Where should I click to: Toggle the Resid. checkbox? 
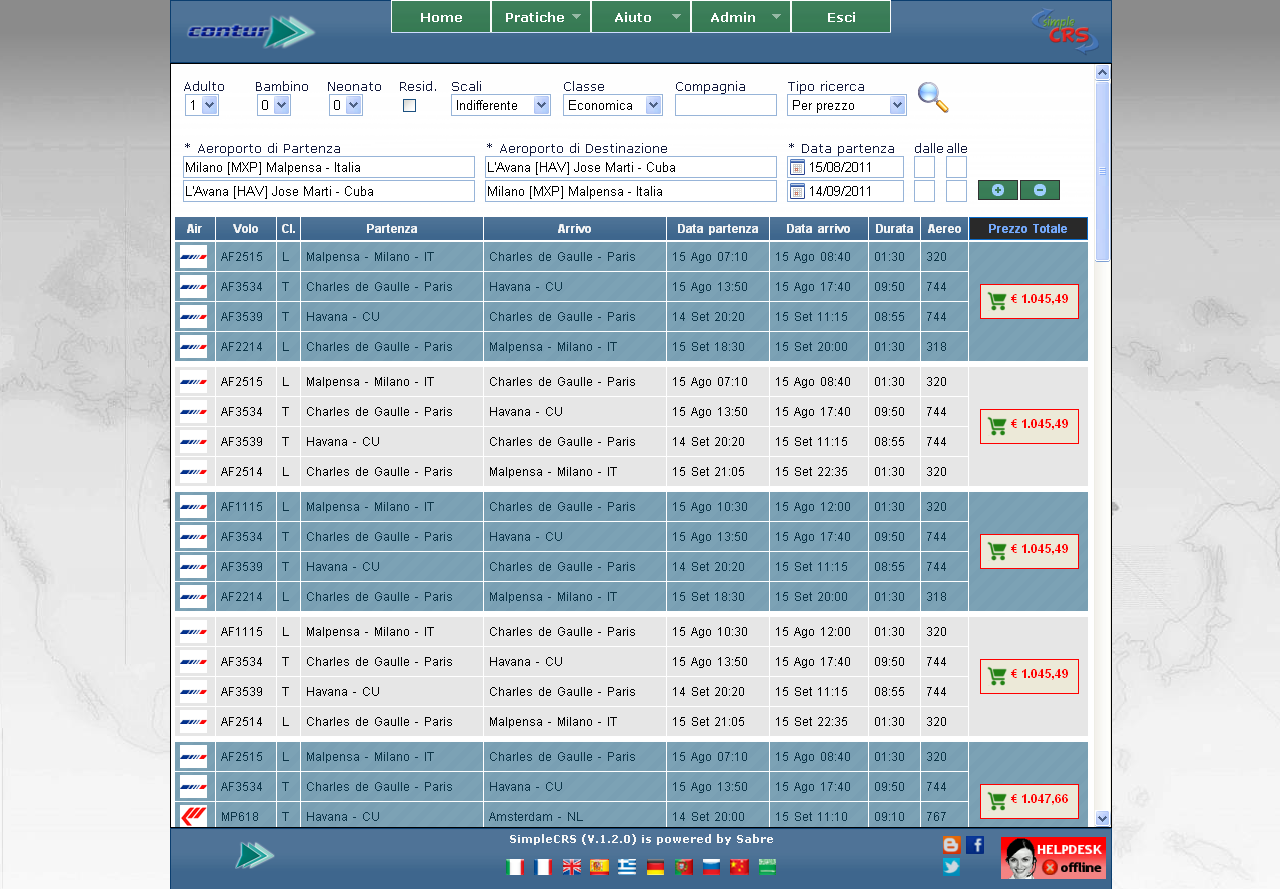pos(409,106)
